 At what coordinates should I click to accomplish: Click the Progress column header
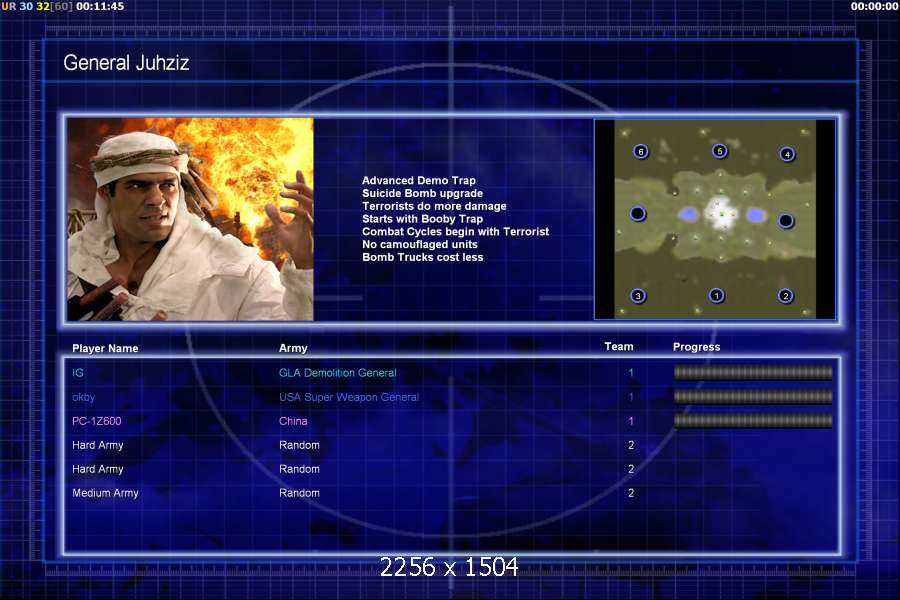click(696, 347)
